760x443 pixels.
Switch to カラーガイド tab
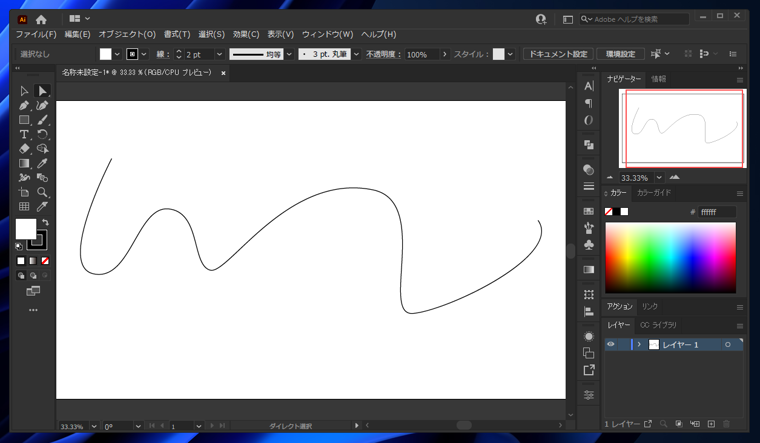coord(654,193)
